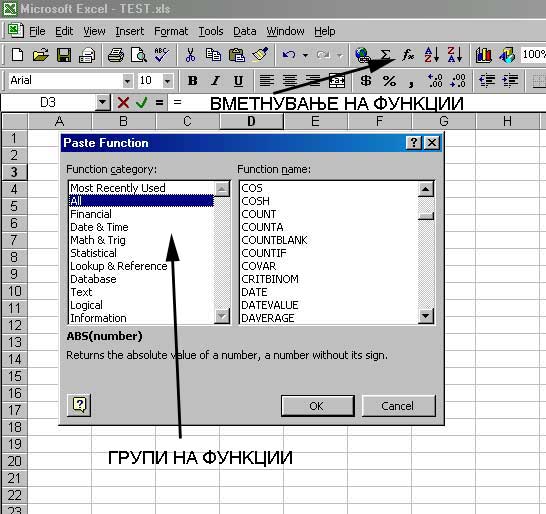Sort ascending with A-Z icon

pyautogui.click(x=431, y=55)
